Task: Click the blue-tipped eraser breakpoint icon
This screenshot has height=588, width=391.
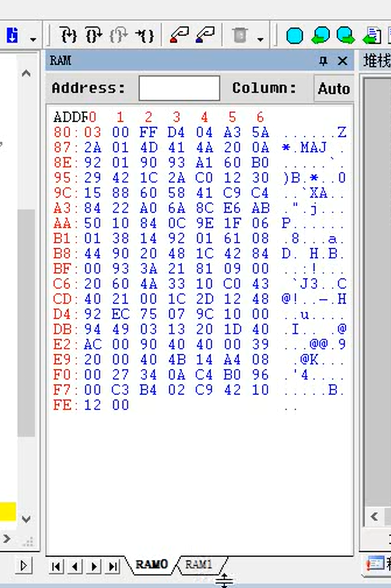Action: [x=205, y=34]
